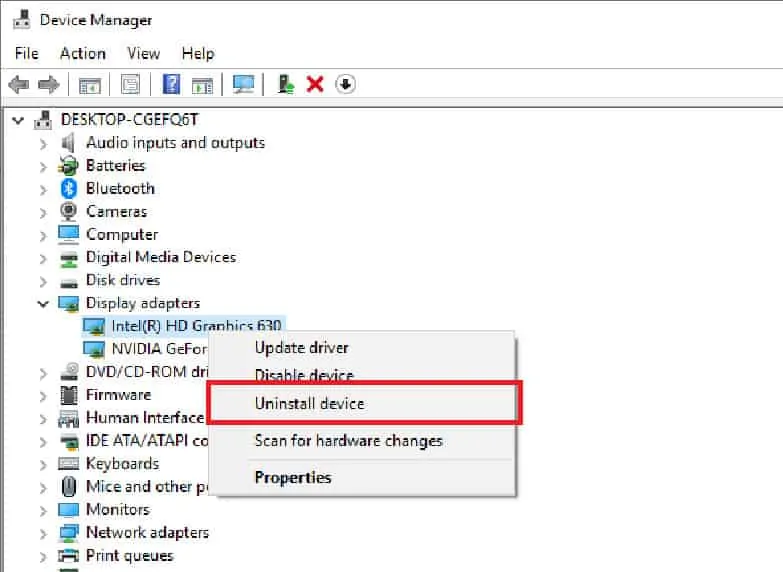Screen dimensions: 783x572
Task: Click the blue Help question-mark icon
Action: click(x=171, y=84)
